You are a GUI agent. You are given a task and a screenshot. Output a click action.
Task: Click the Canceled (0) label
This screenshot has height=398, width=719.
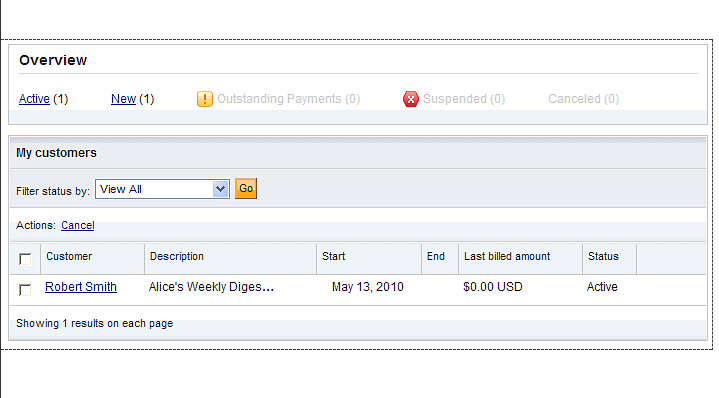click(583, 99)
